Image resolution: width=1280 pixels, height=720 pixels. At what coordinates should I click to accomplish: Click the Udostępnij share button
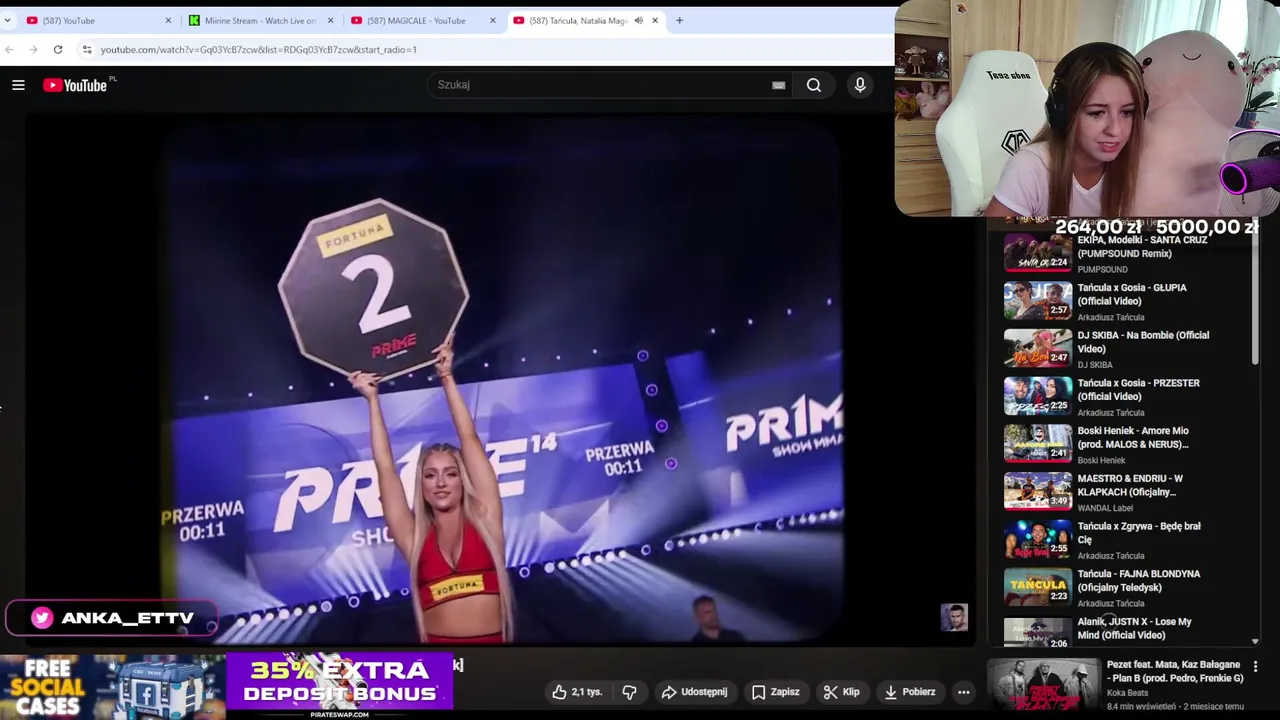point(694,692)
